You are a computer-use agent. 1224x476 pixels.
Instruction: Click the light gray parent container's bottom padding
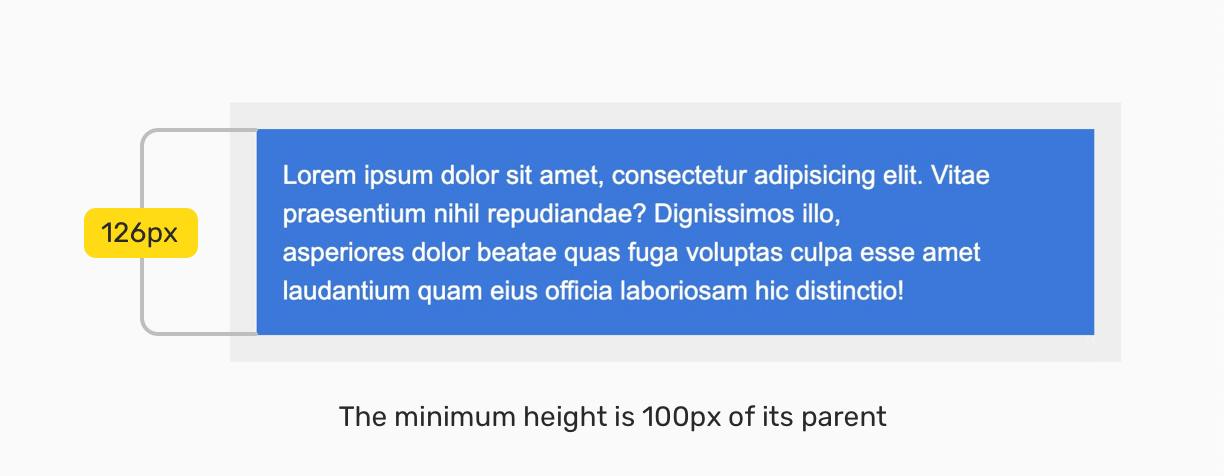click(x=675, y=348)
